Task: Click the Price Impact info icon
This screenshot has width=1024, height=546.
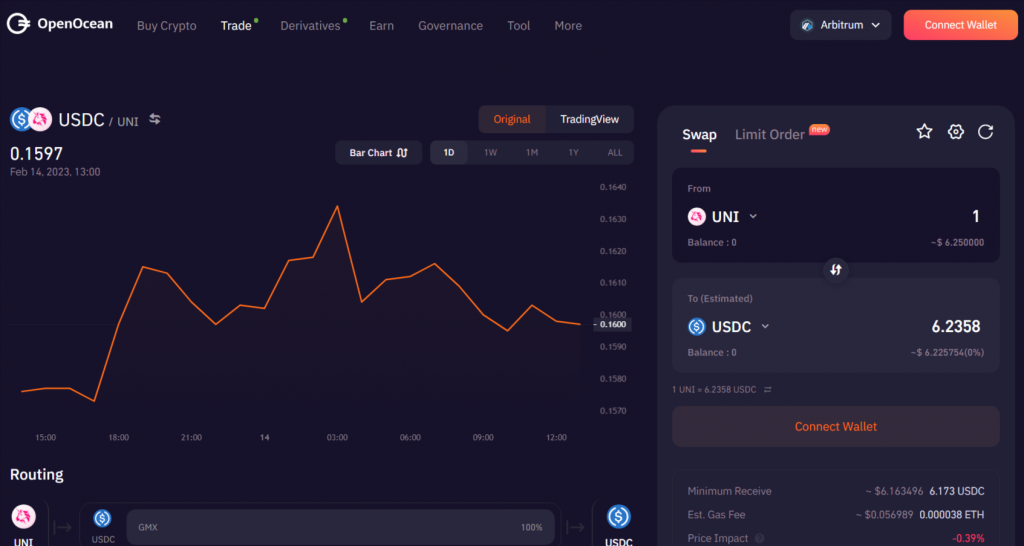Action: pos(760,539)
